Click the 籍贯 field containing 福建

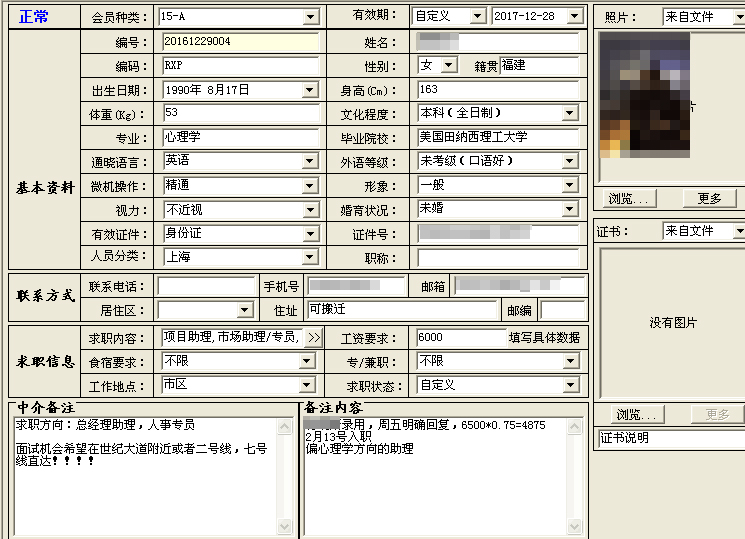pyautogui.click(x=540, y=66)
